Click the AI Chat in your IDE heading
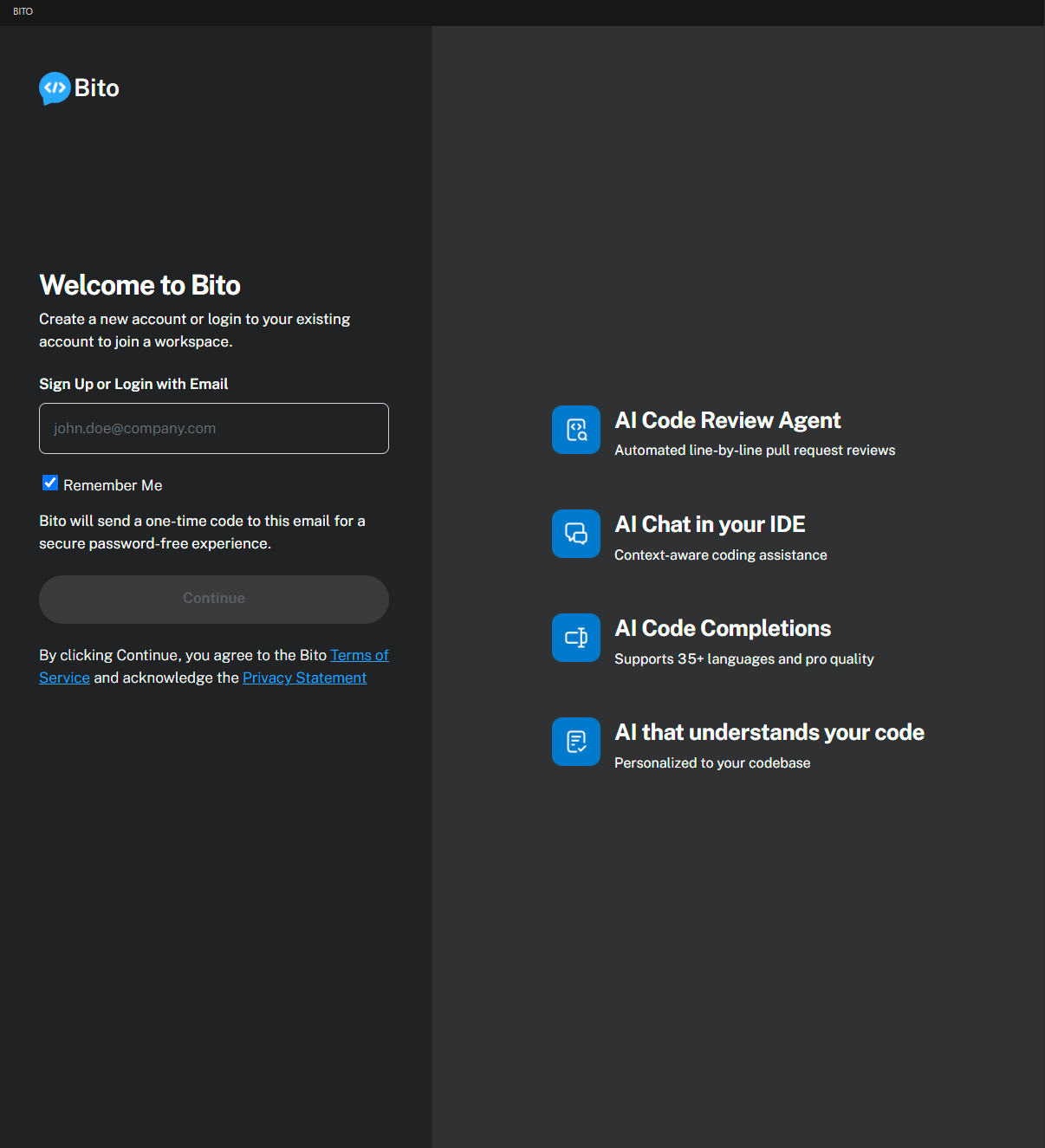The image size is (1045, 1148). pos(710,524)
